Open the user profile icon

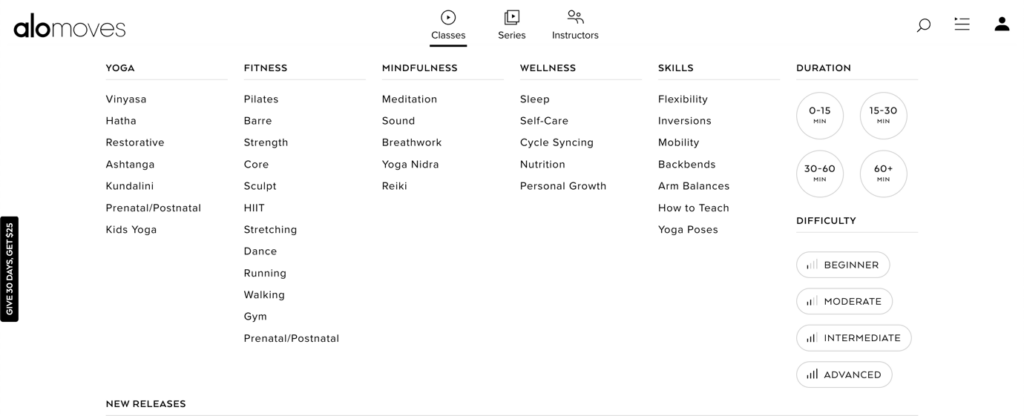(1001, 24)
